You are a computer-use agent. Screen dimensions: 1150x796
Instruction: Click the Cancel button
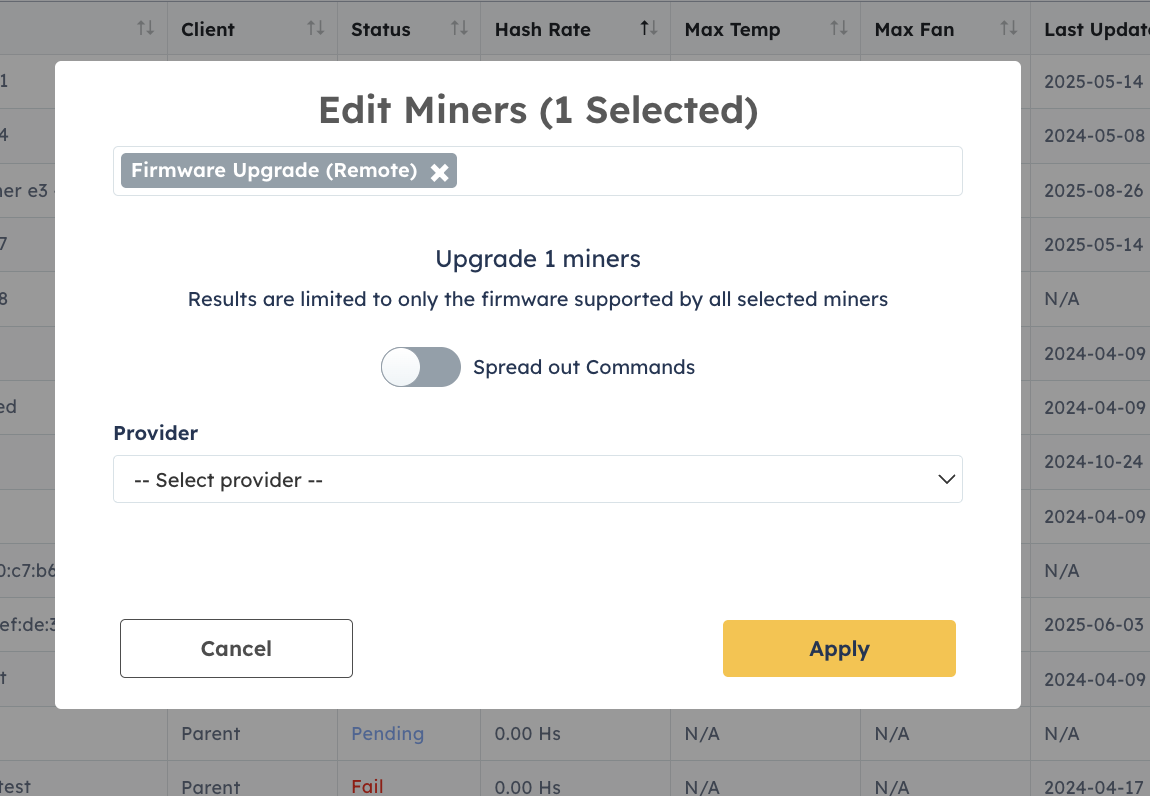coord(236,648)
